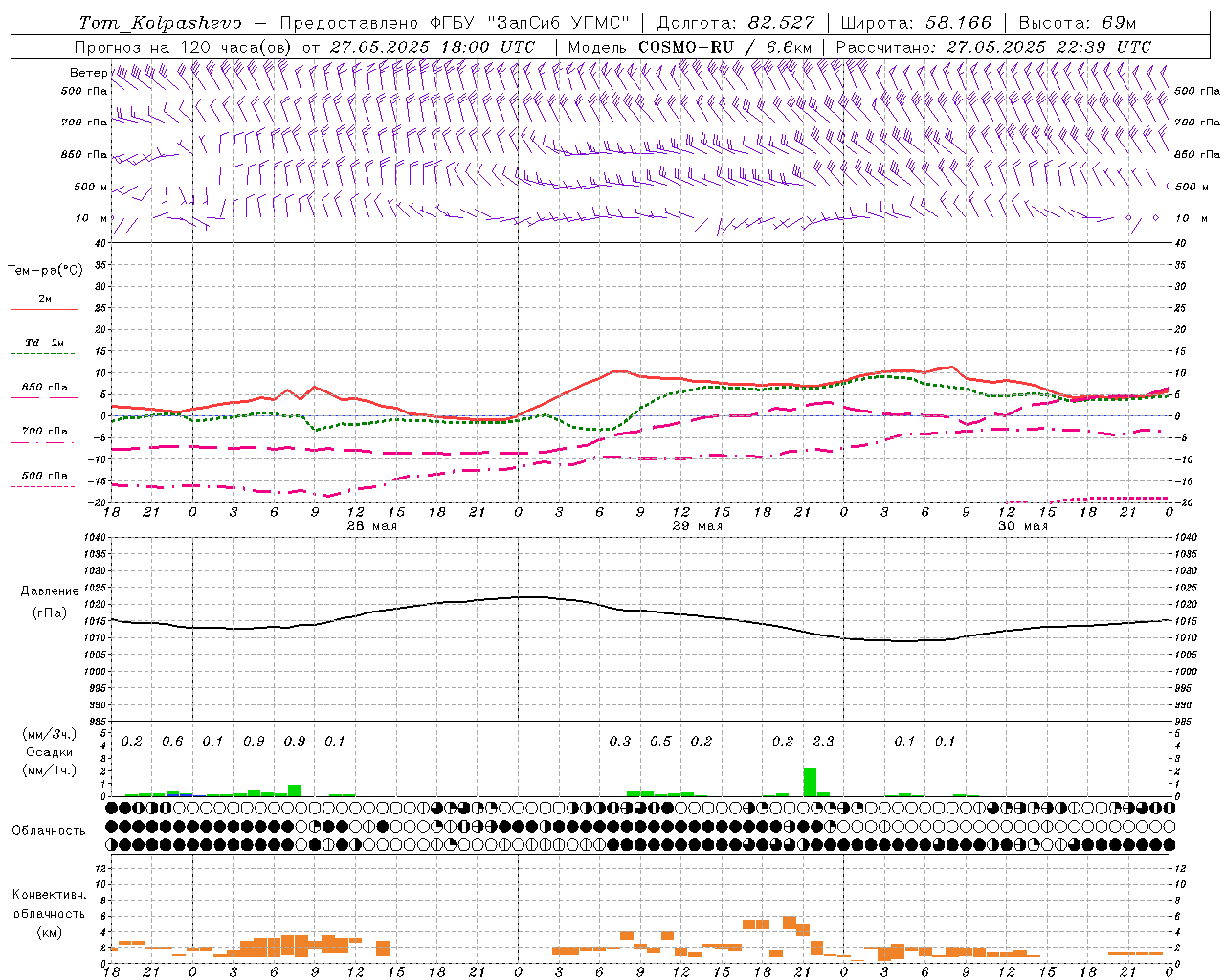Click the 700 гПа temperature legend line sample

44,443
